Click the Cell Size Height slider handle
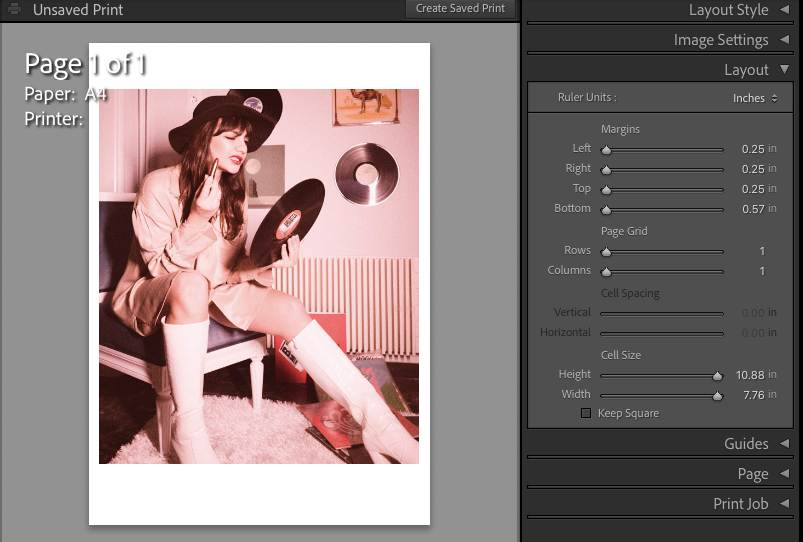This screenshot has height=542, width=803. tap(717, 376)
